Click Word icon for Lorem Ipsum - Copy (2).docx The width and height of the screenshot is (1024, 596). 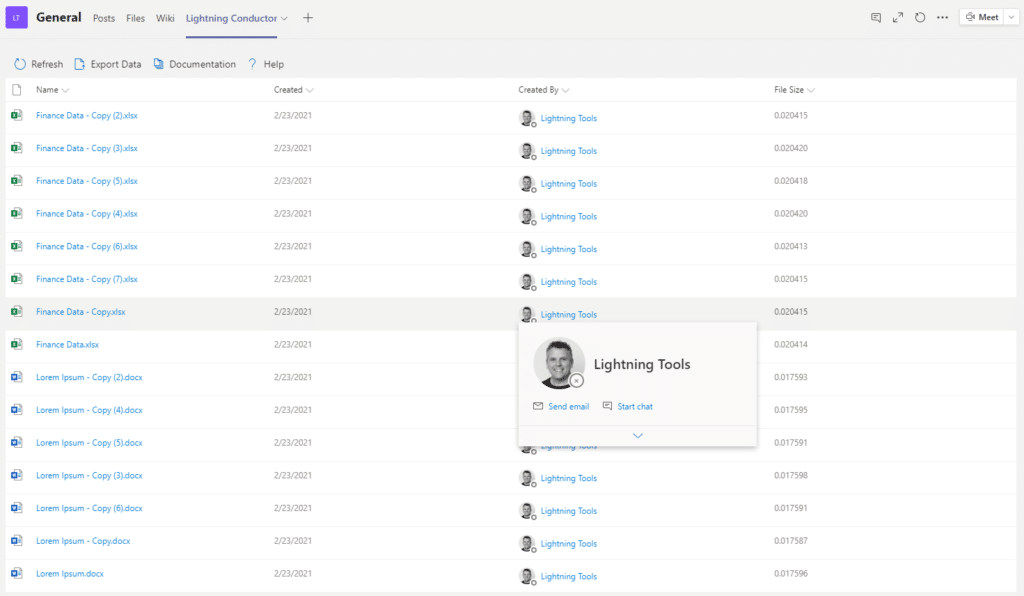[16, 377]
